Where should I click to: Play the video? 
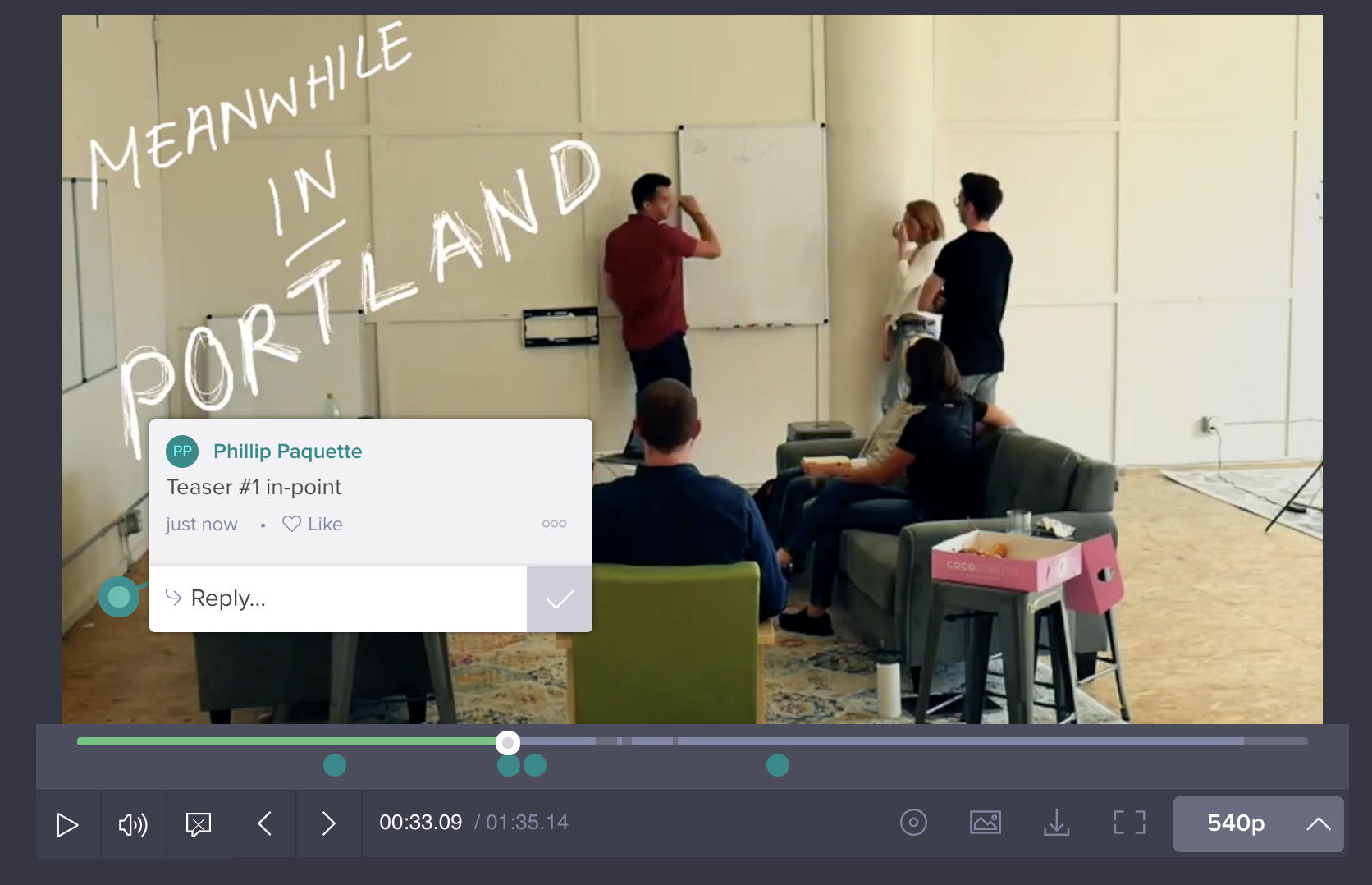click(x=67, y=823)
